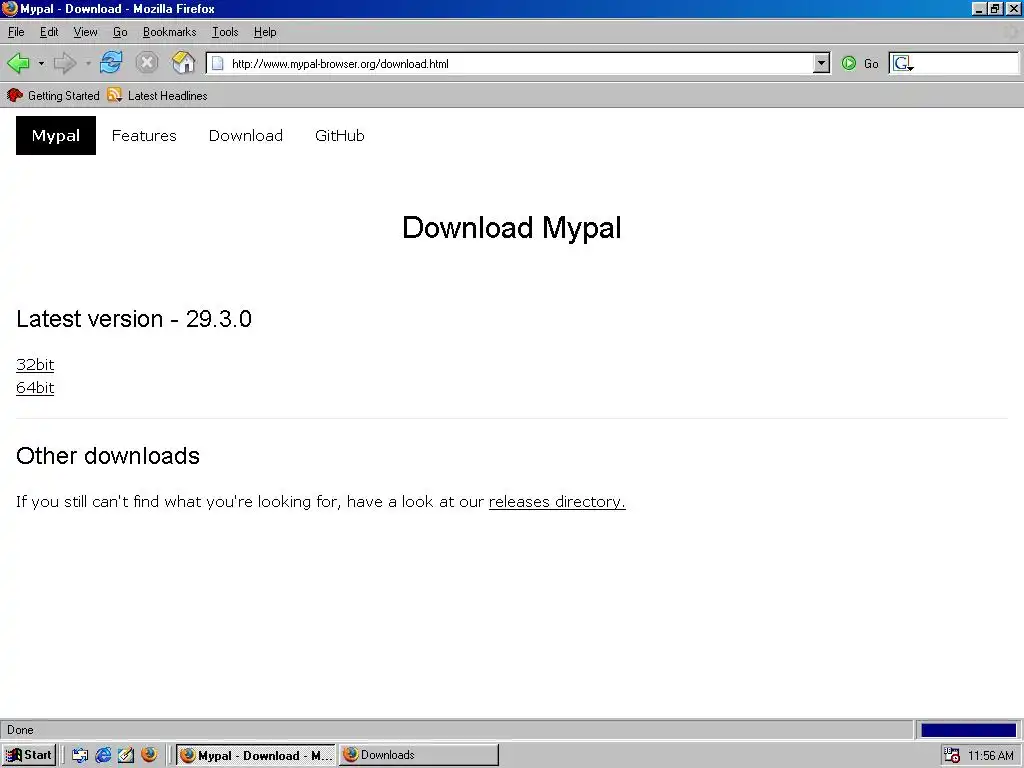Open the releases directory link
Image resolution: width=1024 pixels, height=768 pixels.
(x=557, y=502)
